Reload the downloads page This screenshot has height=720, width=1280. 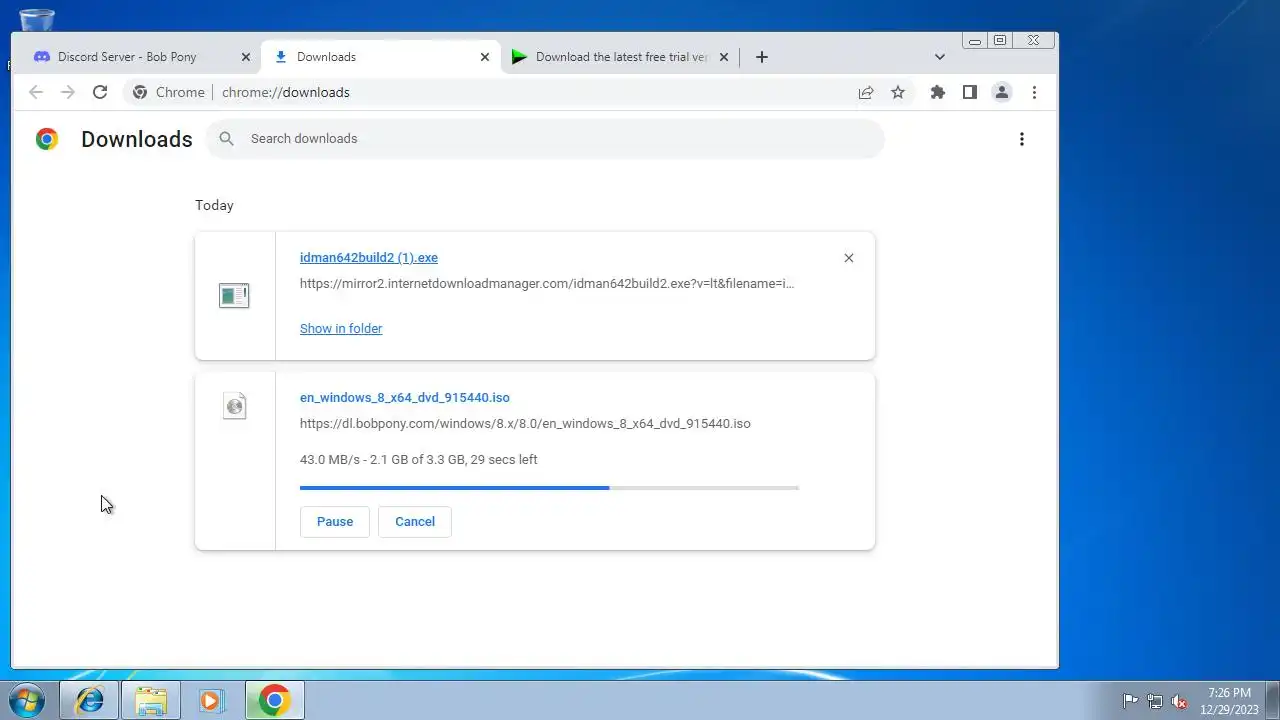coord(100,92)
